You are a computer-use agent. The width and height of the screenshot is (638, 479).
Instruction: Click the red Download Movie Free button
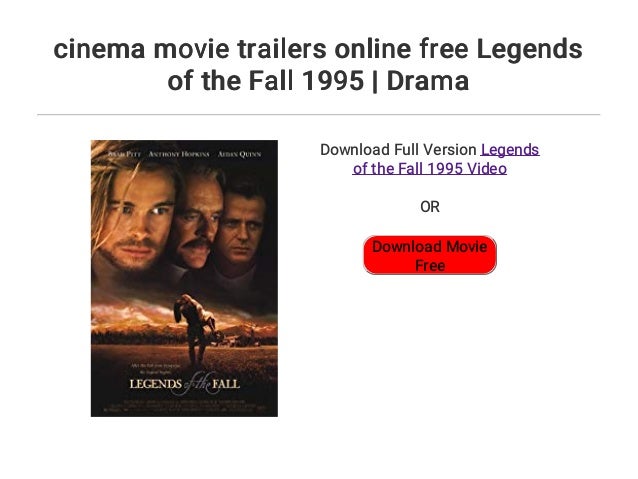[429, 255]
